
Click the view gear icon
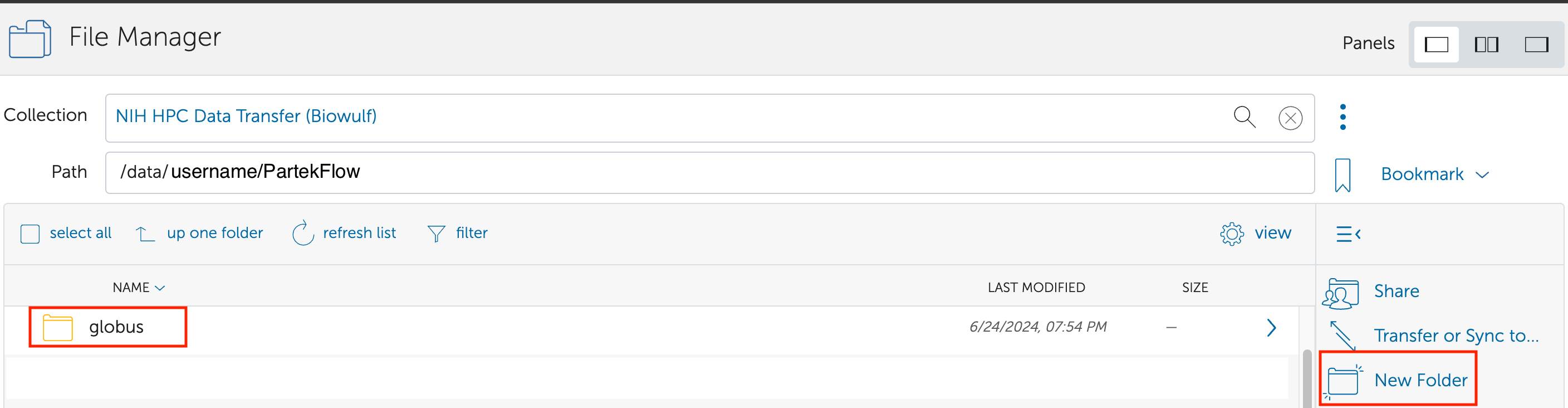point(1231,233)
